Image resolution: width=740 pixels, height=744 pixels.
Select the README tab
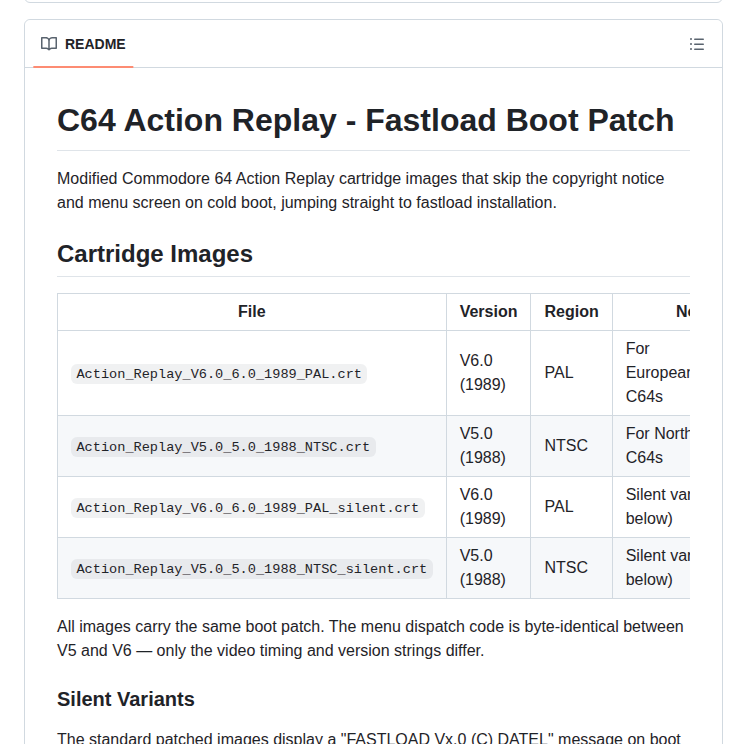[x=83, y=44]
